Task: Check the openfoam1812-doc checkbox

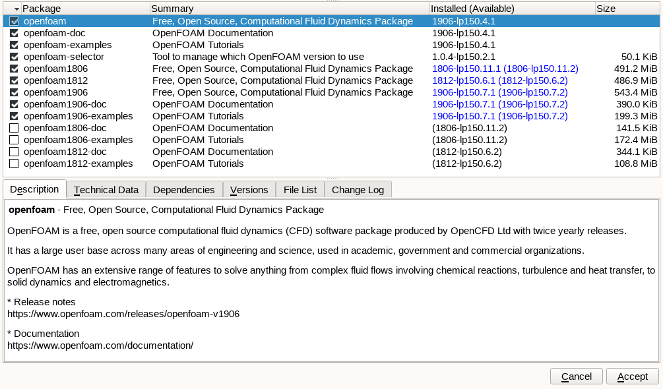Action: 14,151
